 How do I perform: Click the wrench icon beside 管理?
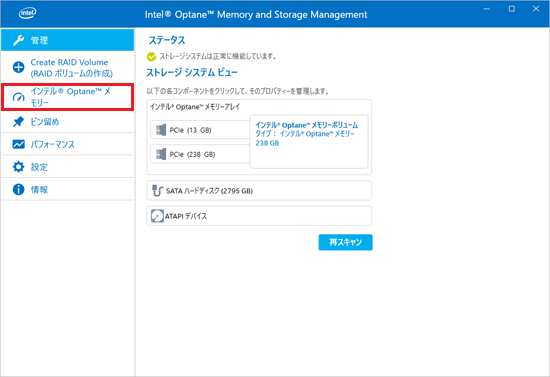(x=19, y=40)
